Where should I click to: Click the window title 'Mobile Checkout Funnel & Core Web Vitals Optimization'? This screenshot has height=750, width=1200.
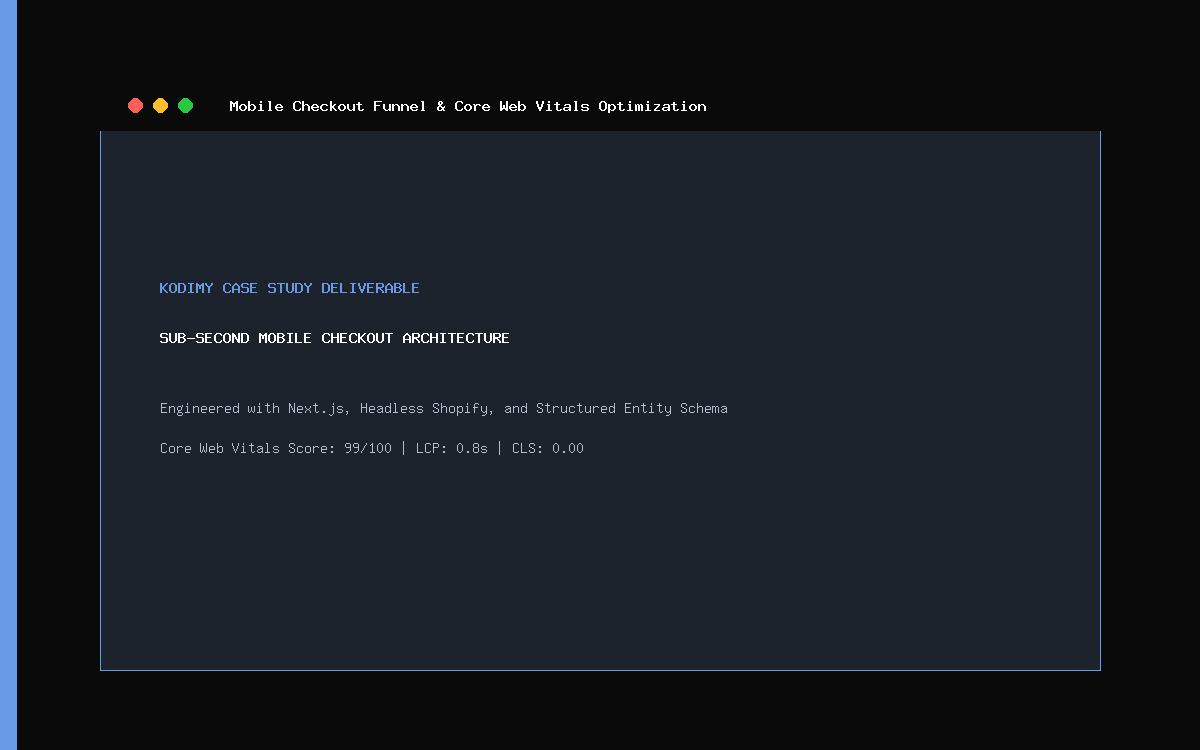(x=468, y=106)
